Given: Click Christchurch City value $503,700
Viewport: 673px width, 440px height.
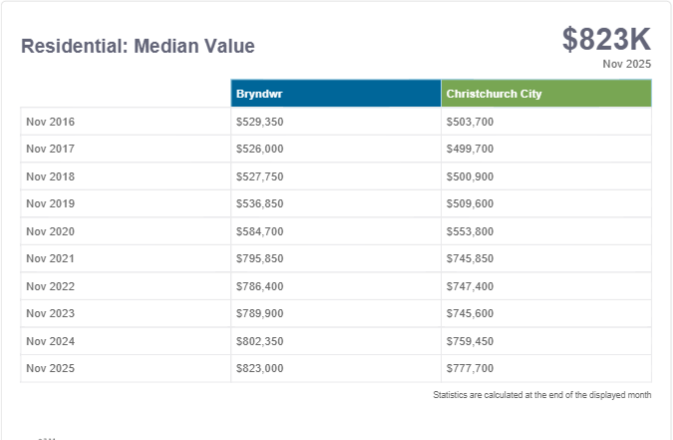Looking at the screenshot, I should pos(470,122).
